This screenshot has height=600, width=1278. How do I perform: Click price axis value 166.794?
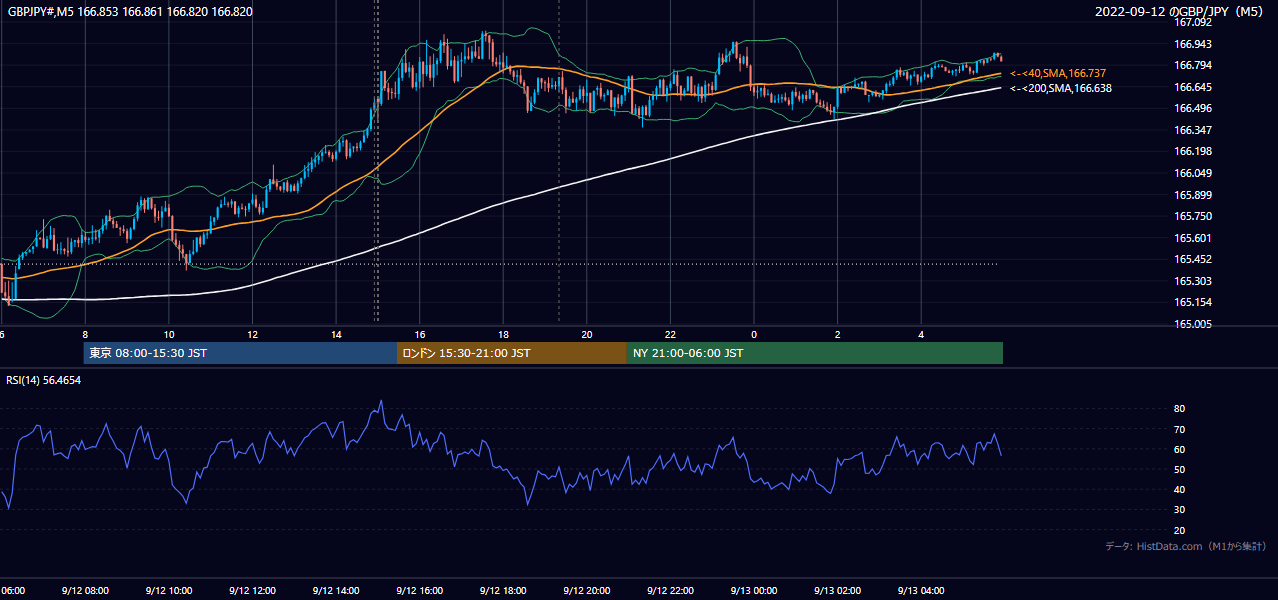[1193, 65]
